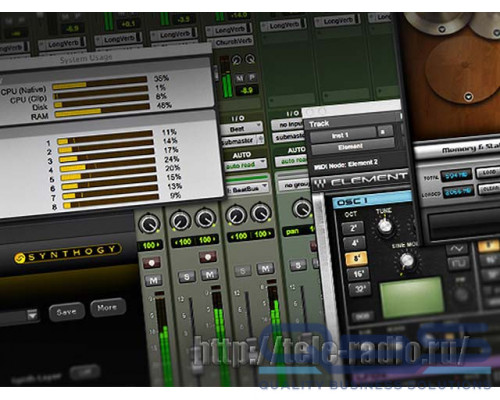This screenshot has height=400, width=500.
Task: Click the Memory & Stat panel title
Action: 471,148
